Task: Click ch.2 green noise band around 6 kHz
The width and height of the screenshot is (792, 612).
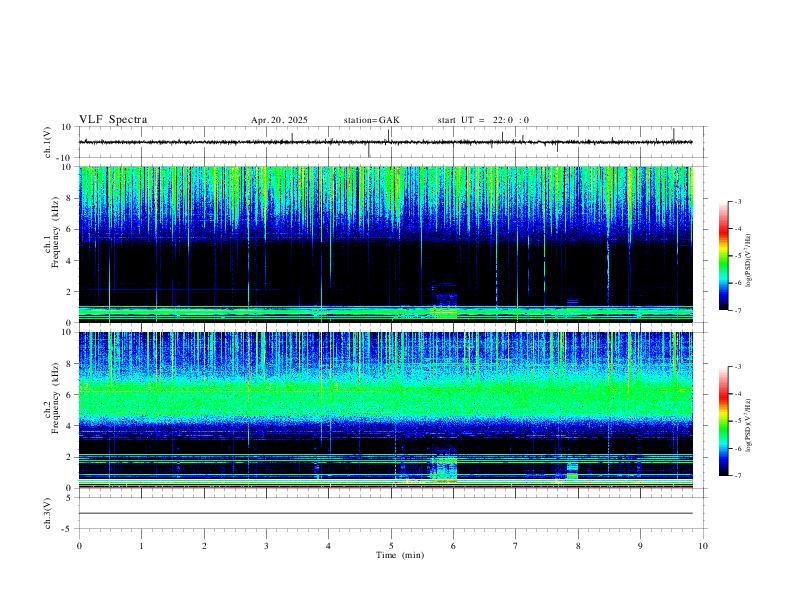Action: click(386, 398)
